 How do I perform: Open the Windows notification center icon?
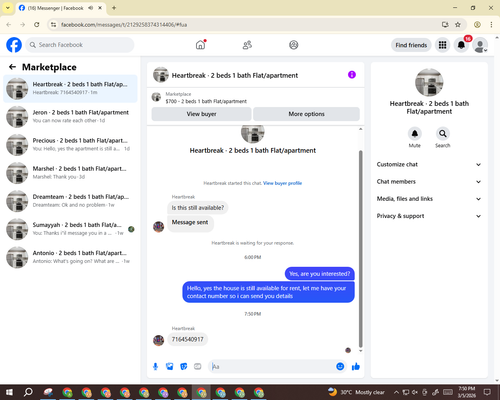pos(487,392)
